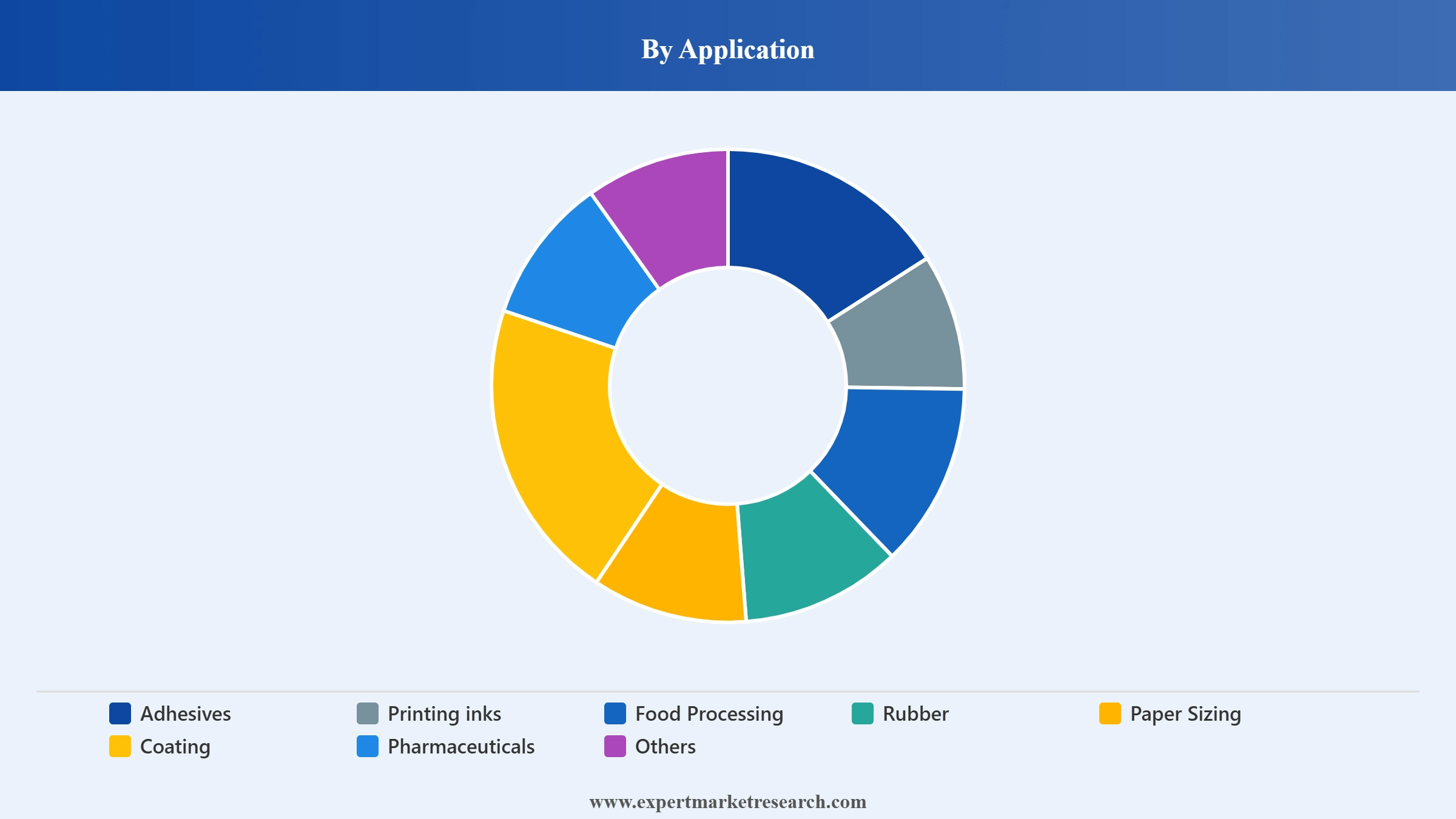Image resolution: width=1456 pixels, height=819 pixels.
Task: Toggle the Coating legend label
Action: [x=175, y=747]
